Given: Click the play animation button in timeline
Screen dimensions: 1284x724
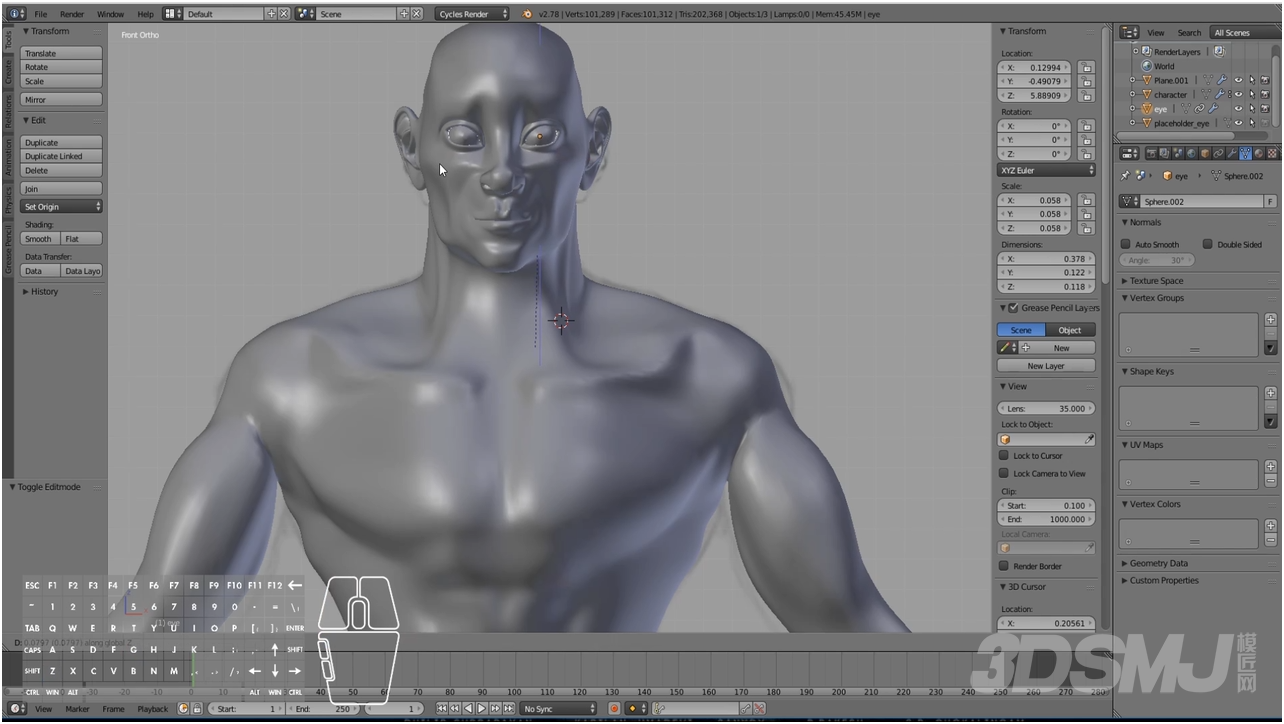Looking at the screenshot, I should (482, 709).
